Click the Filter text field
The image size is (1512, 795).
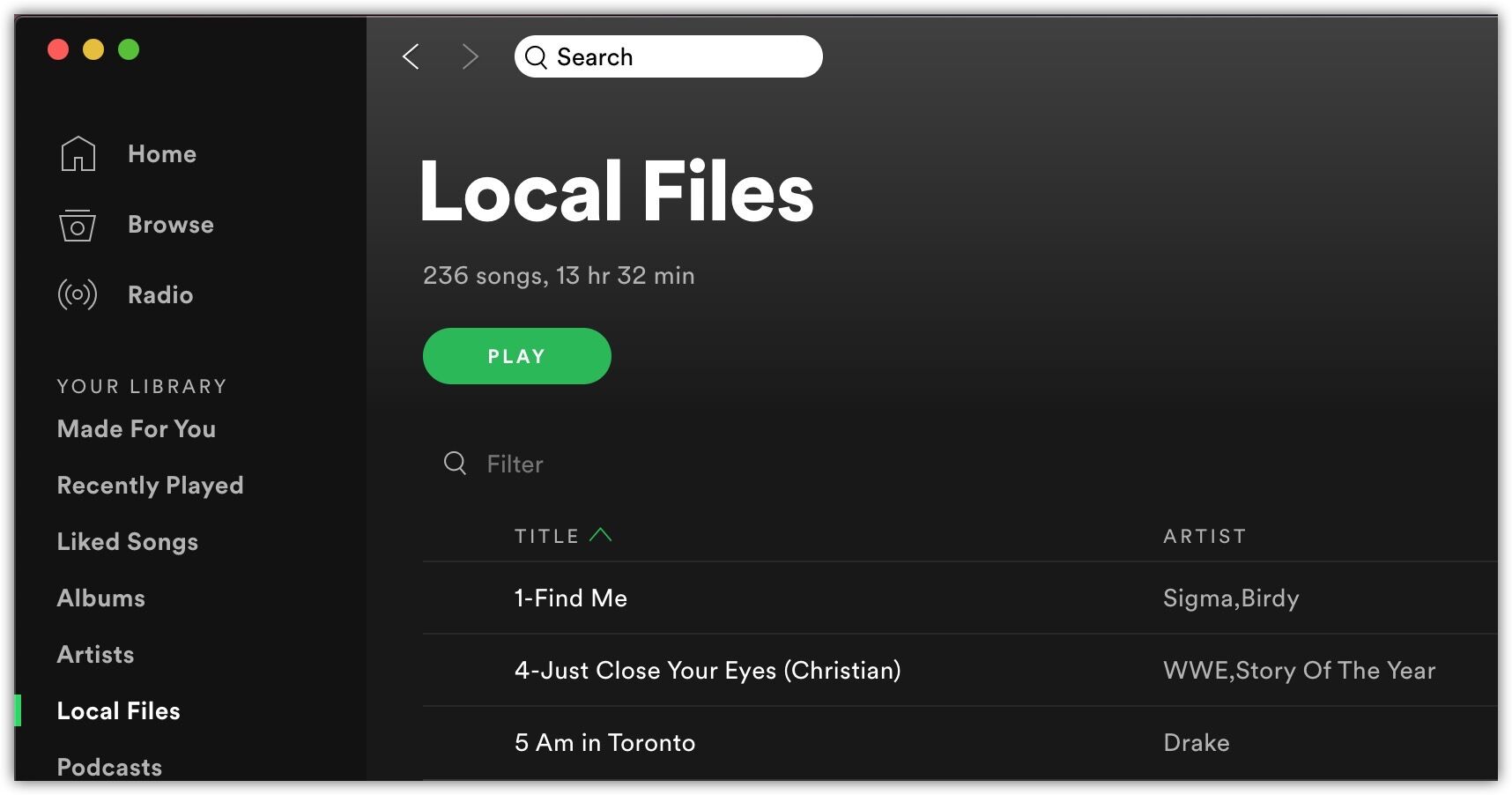pyautogui.click(x=617, y=464)
